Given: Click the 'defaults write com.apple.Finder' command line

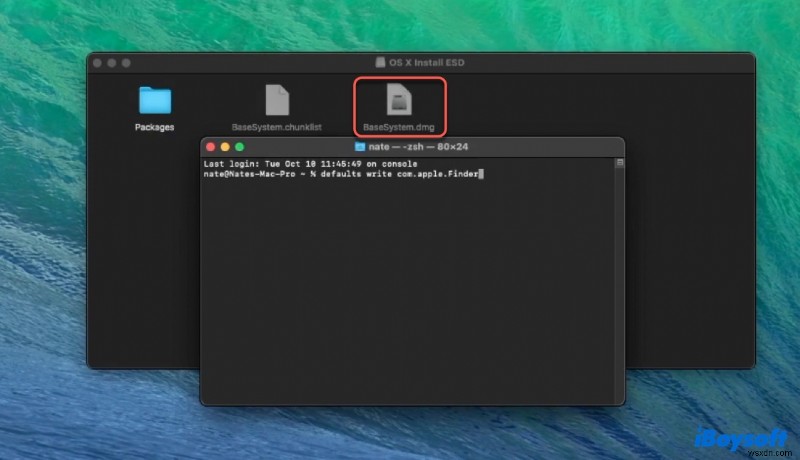Looking at the screenshot, I should click(341, 174).
